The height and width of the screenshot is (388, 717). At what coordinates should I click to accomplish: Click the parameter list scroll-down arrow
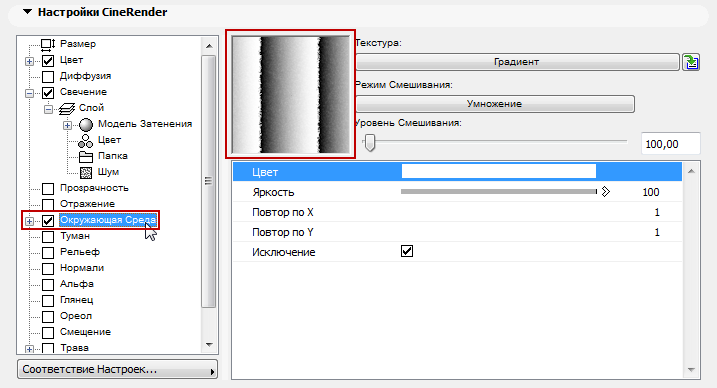(x=691, y=370)
